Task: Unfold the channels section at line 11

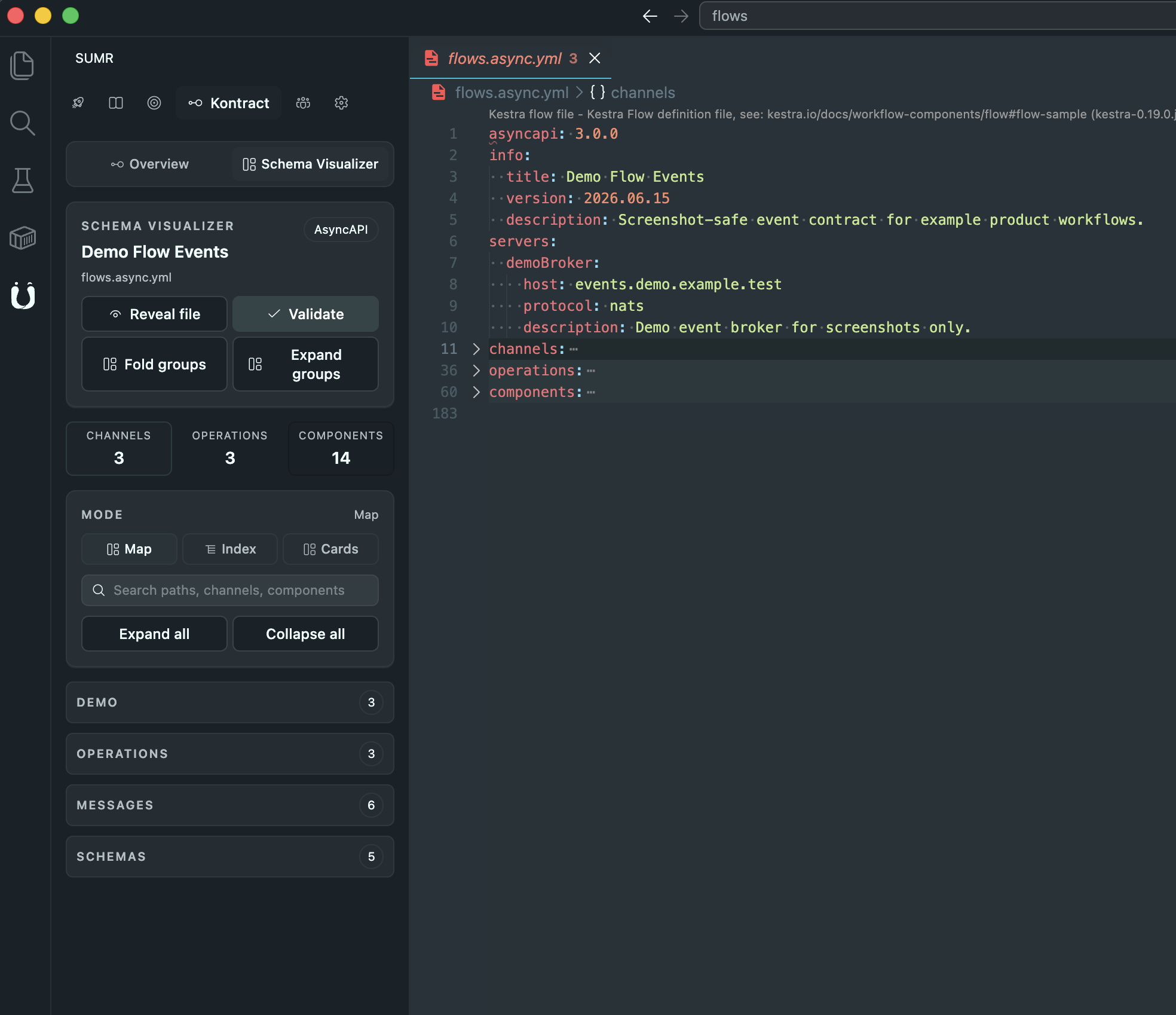Action: point(476,349)
